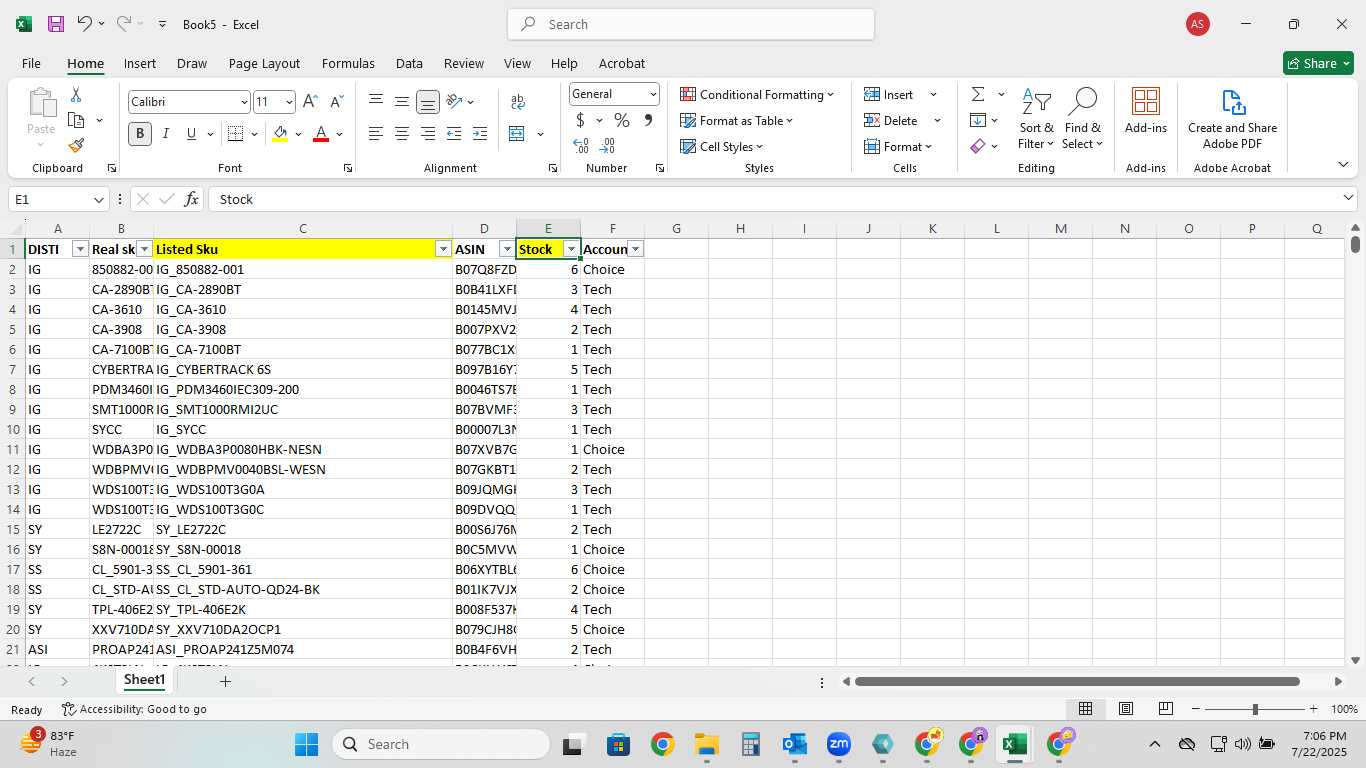1366x768 pixels.
Task: Select column G header
Action: tap(676, 228)
